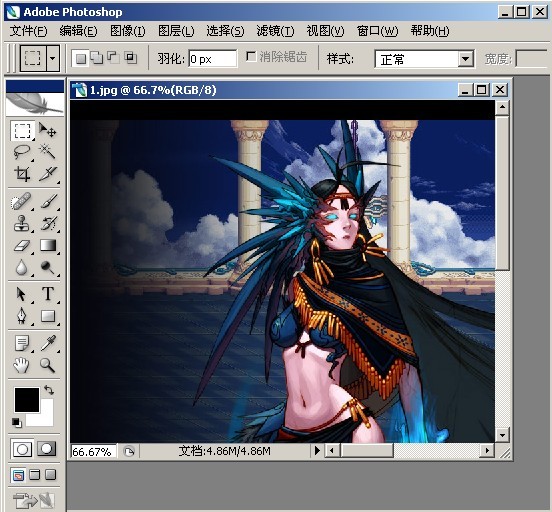The height and width of the screenshot is (512, 552).
Task: Reset default foreground and background colors
Action: 17,422
